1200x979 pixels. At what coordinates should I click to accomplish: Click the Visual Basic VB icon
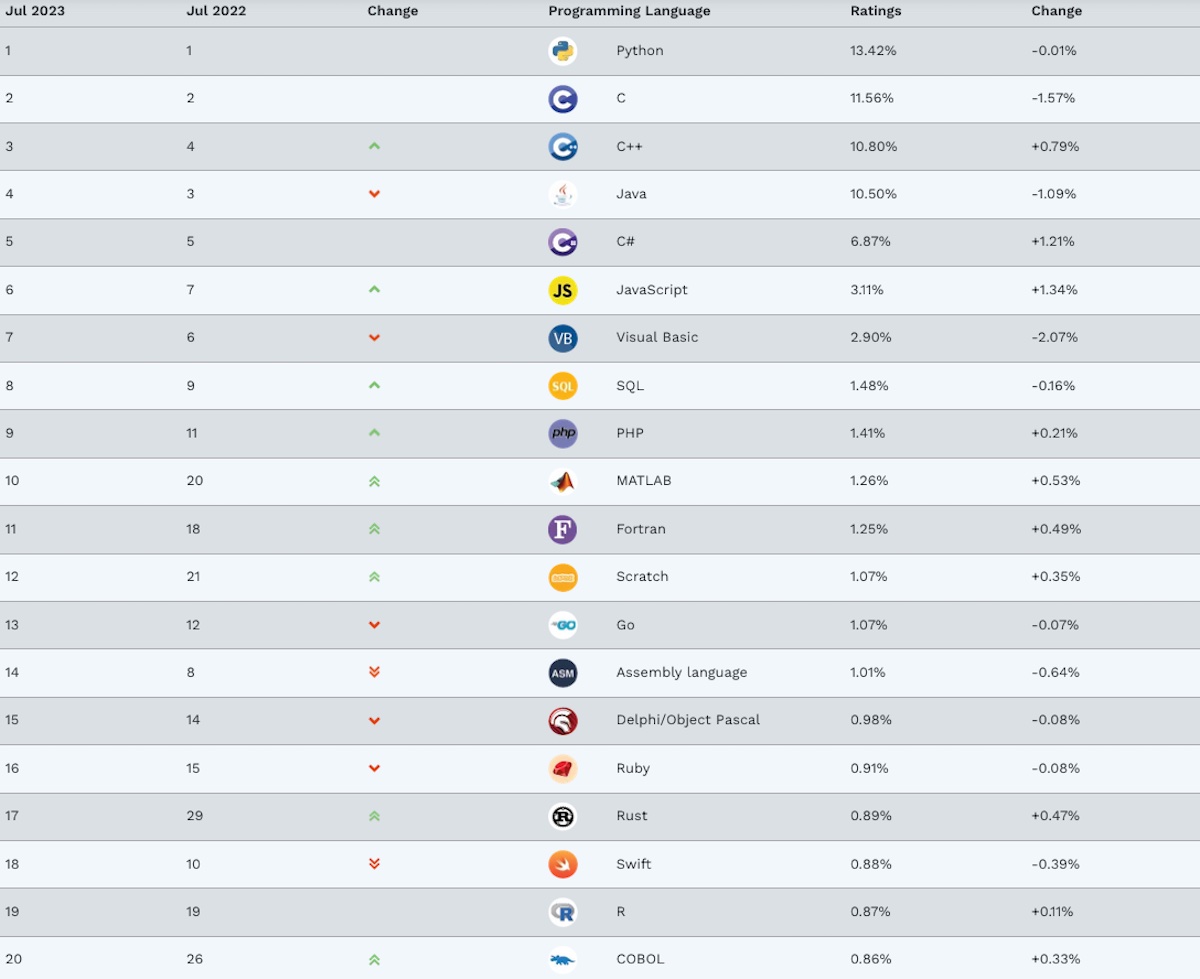point(563,338)
